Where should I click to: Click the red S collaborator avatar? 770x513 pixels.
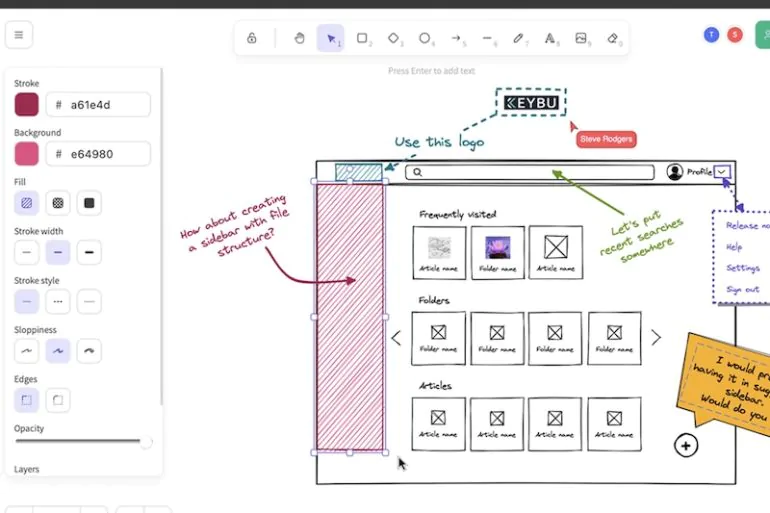(735, 35)
